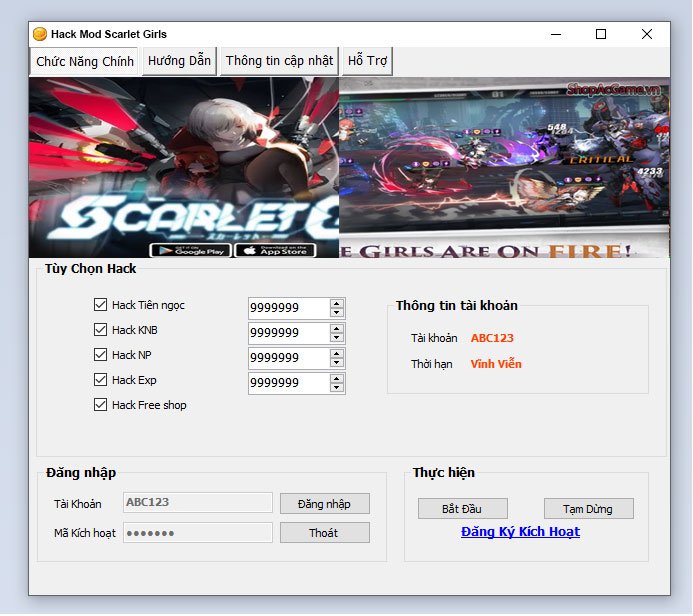Toggle the Hack Exp checkbox

coord(100,380)
